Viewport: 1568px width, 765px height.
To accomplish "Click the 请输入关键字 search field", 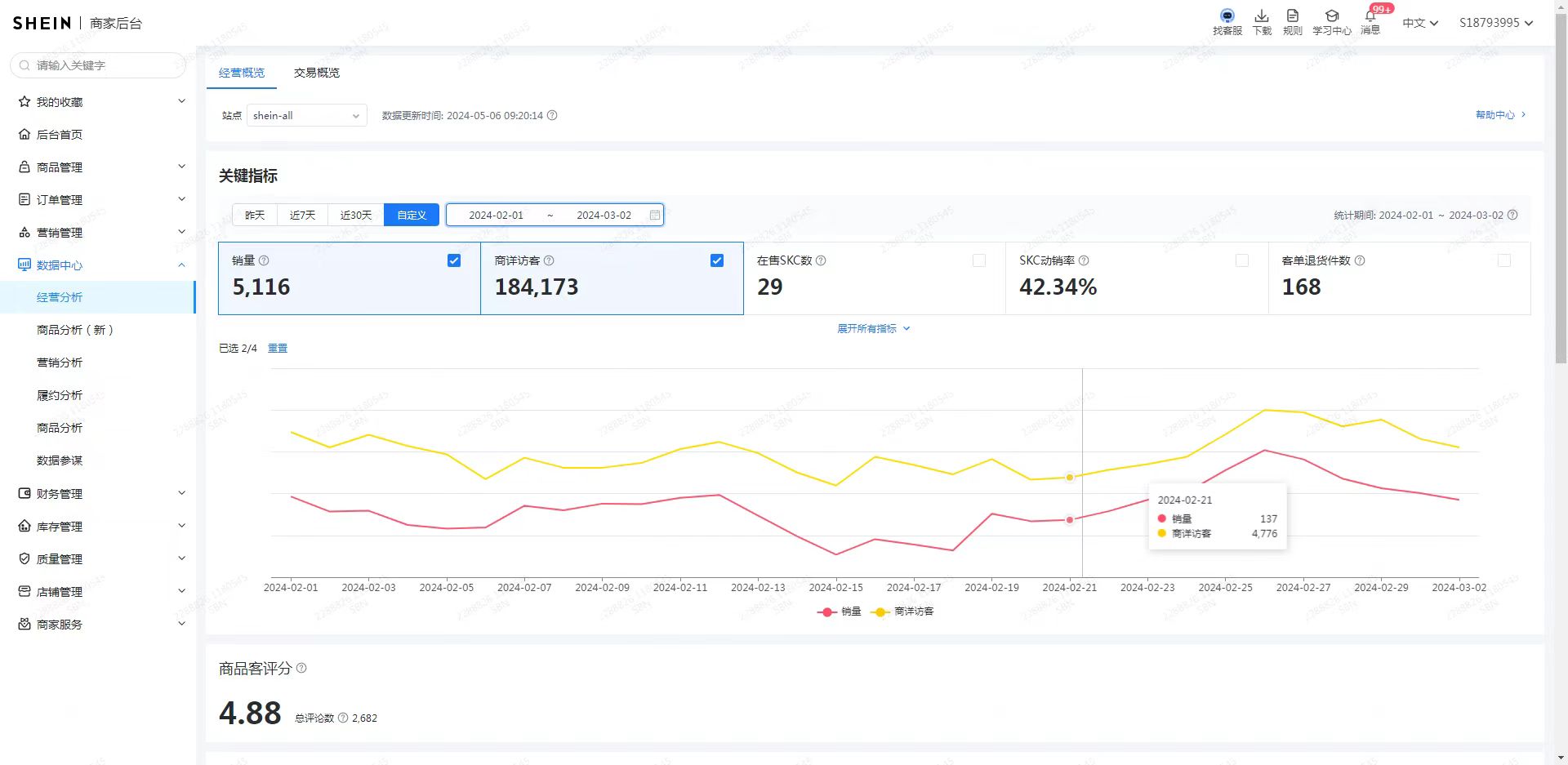I will click(102, 65).
